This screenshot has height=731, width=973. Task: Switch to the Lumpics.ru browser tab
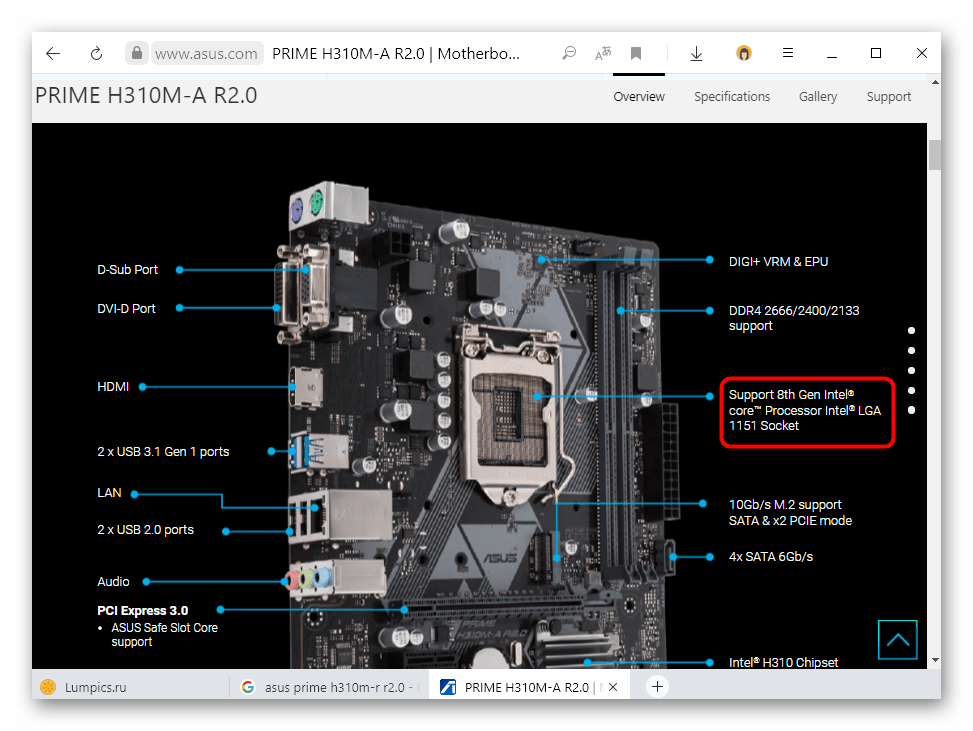tap(130, 688)
